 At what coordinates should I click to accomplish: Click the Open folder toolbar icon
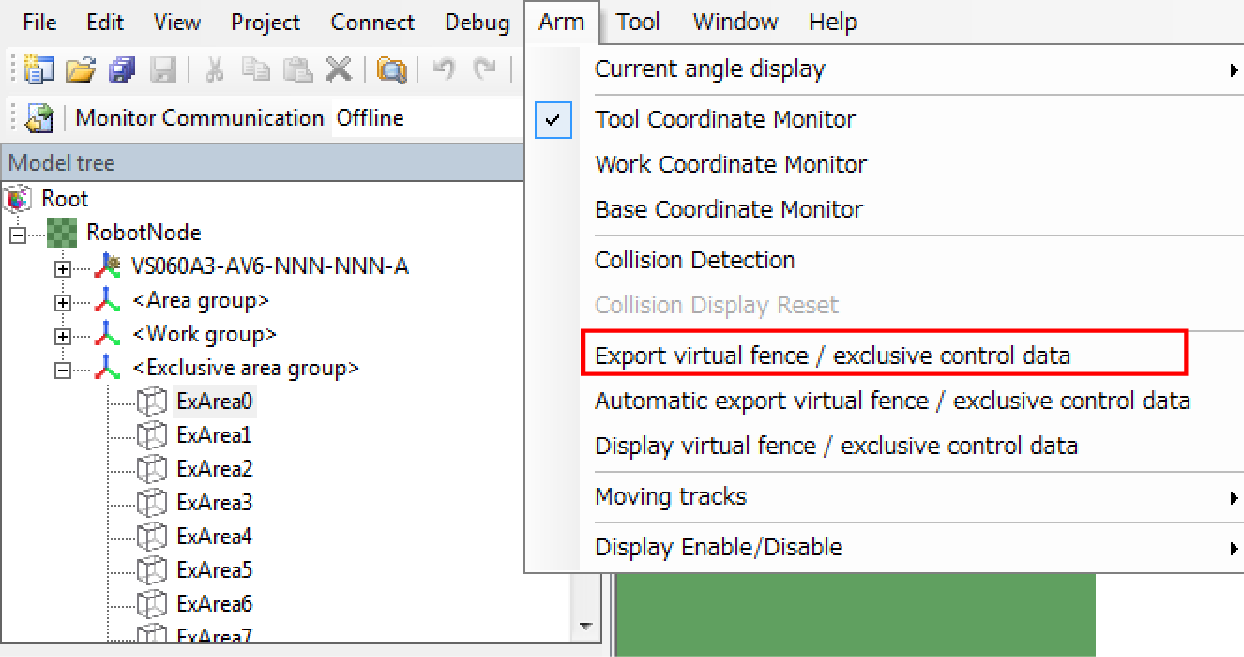pyautogui.click(x=80, y=69)
